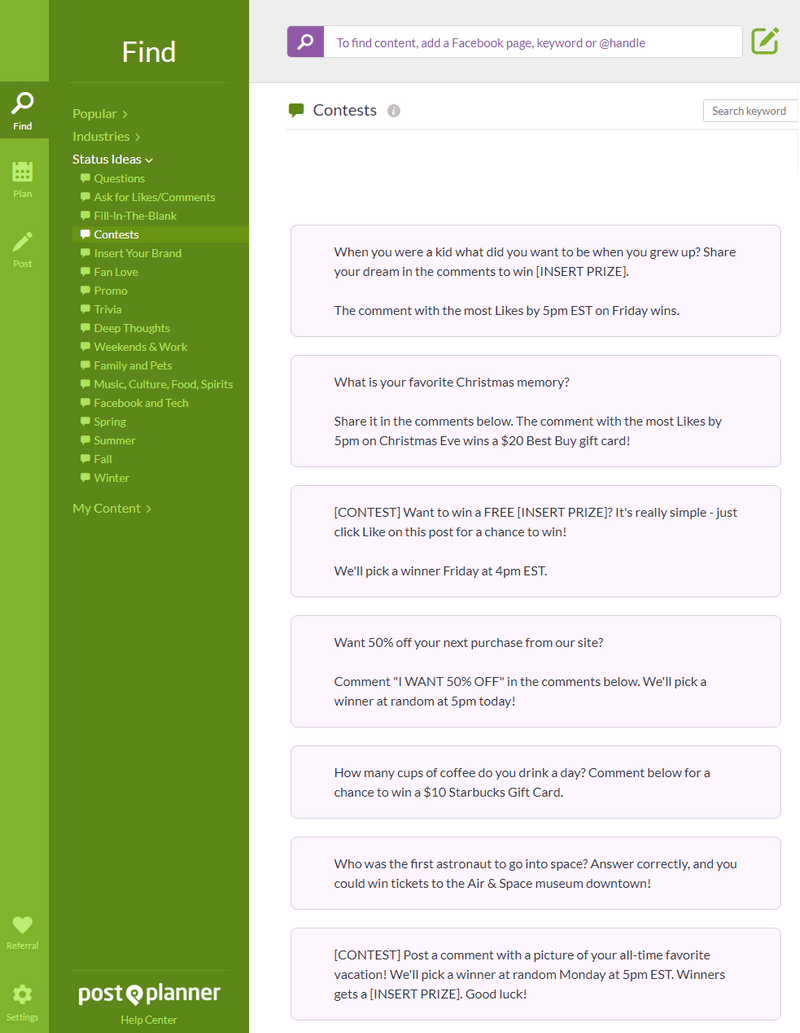800x1033 pixels.
Task: Open the Find section in left rail
Action: point(24,110)
